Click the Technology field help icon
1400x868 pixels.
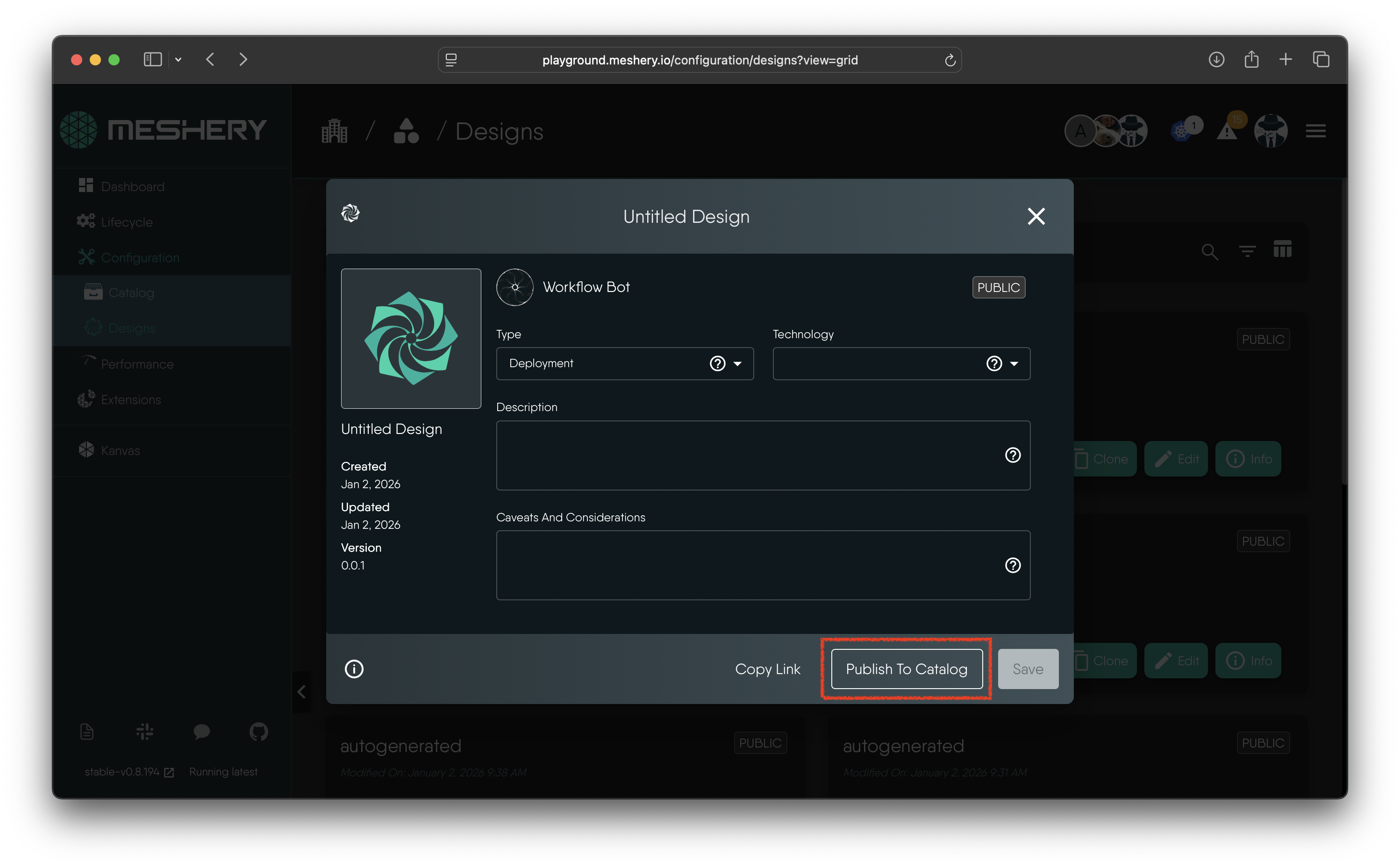[993, 363]
